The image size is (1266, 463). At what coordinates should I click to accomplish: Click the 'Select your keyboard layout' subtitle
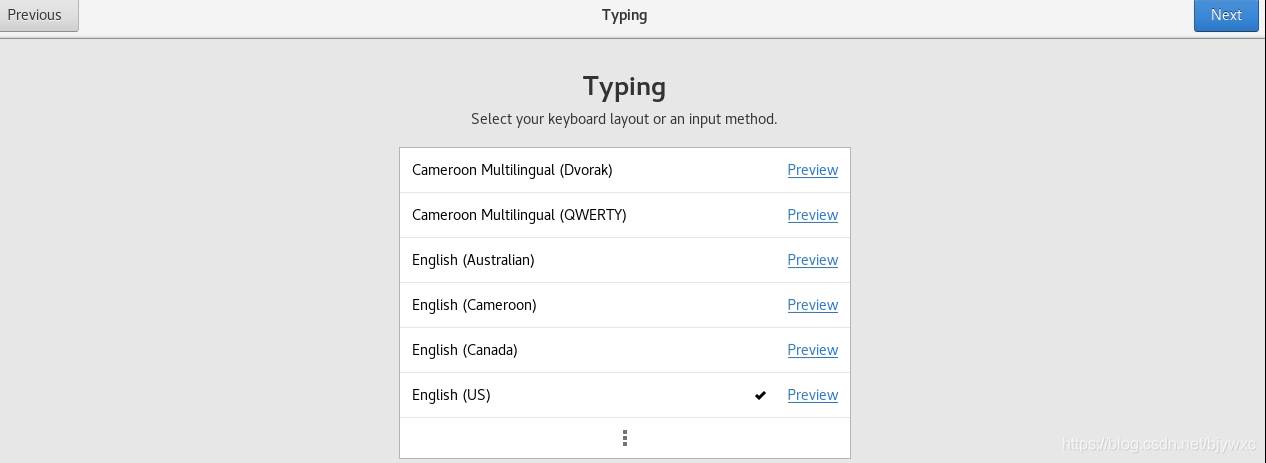point(624,119)
